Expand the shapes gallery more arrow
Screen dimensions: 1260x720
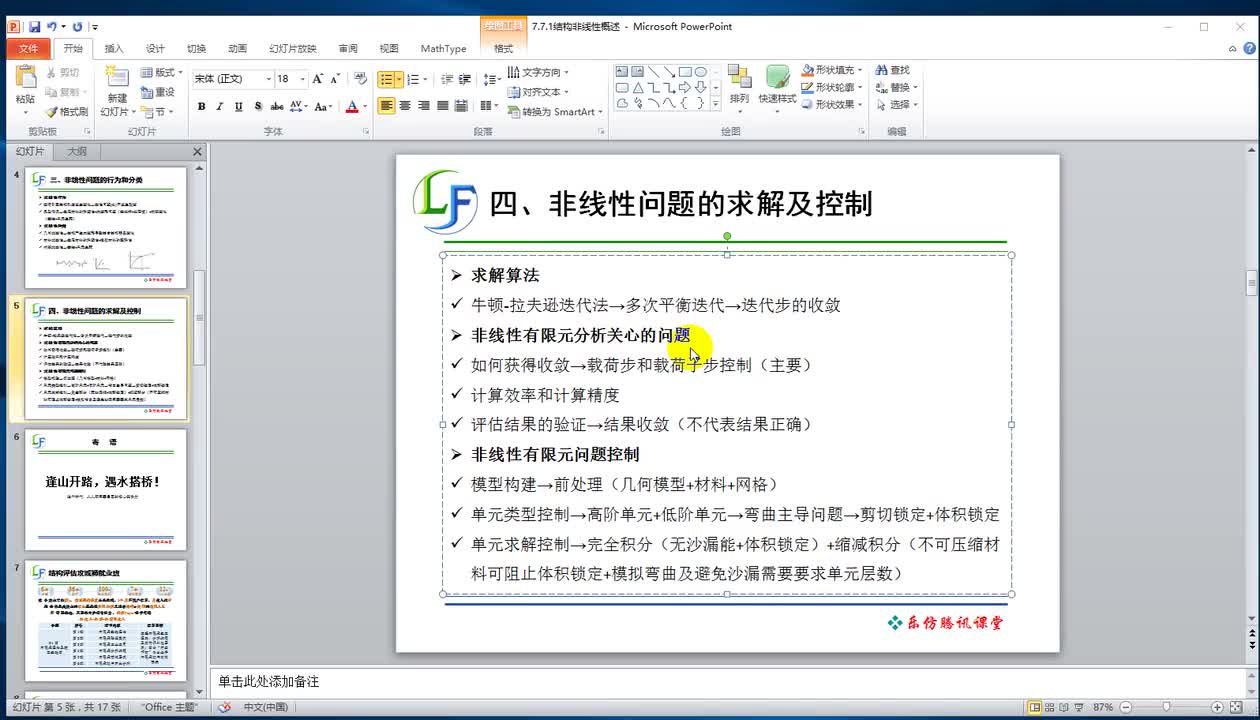[x=715, y=103]
